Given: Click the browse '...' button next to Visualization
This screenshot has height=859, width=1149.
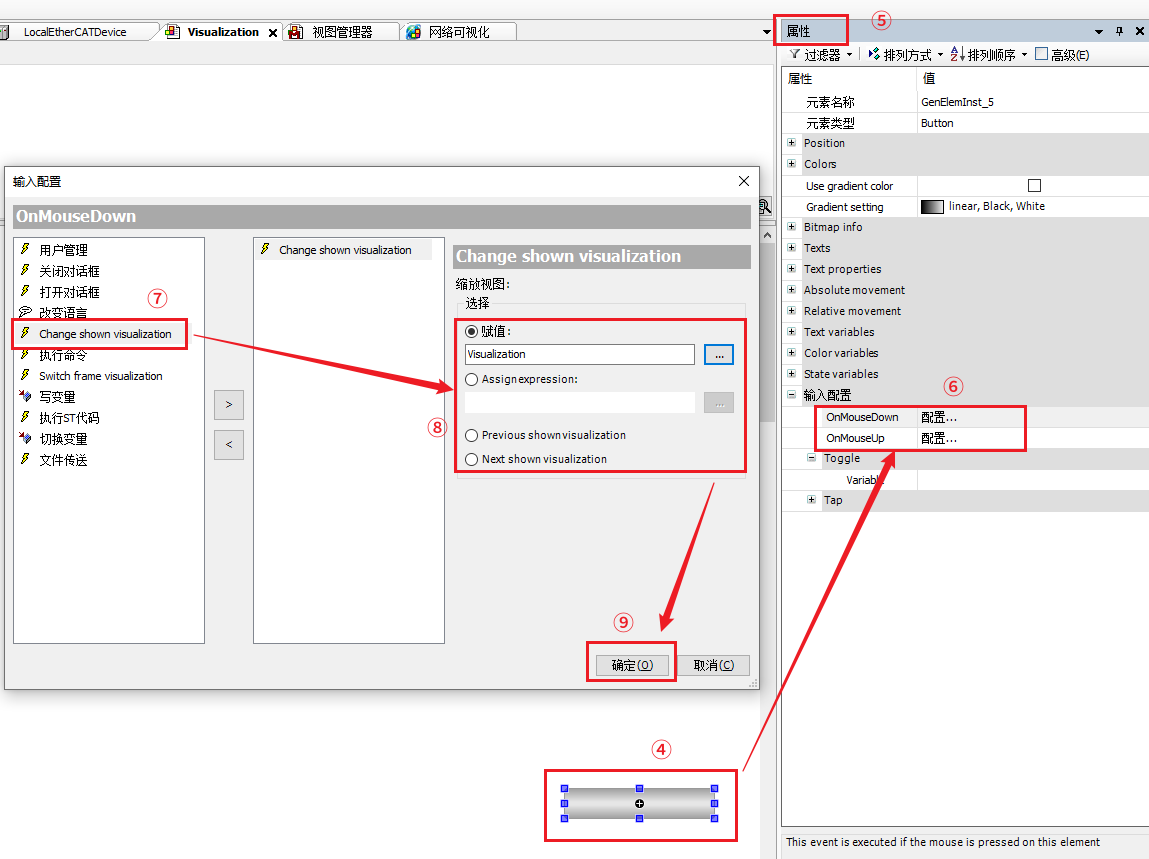Looking at the screenshot, I should [718, 354].
